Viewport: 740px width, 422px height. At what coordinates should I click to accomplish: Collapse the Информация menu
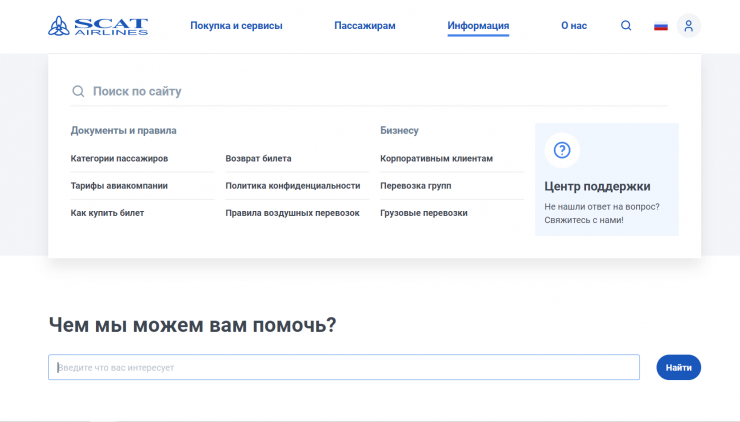[478, 26]
